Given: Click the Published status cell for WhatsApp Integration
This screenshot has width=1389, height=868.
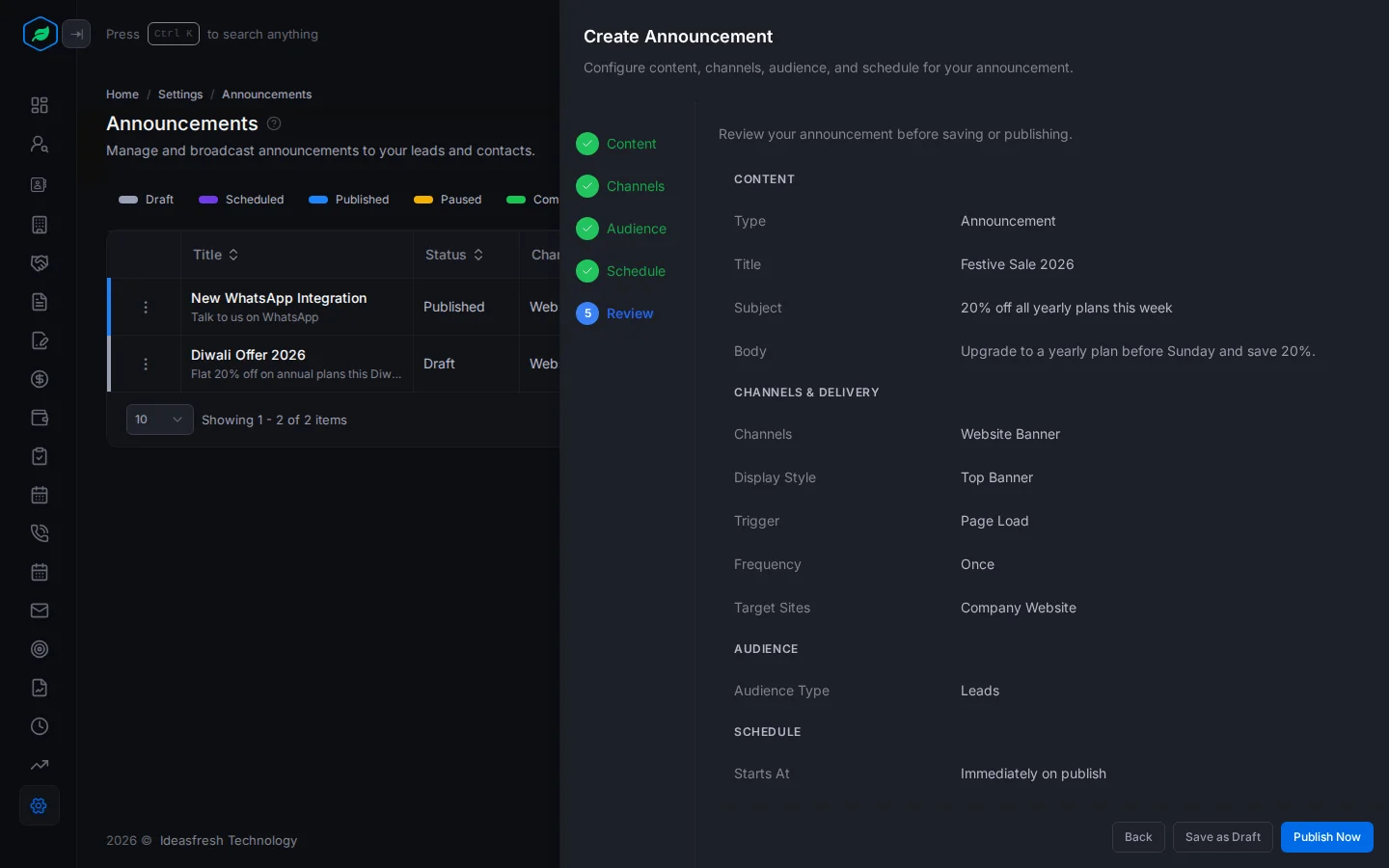Looking at the screenshot, I should (x=454, y=307).
